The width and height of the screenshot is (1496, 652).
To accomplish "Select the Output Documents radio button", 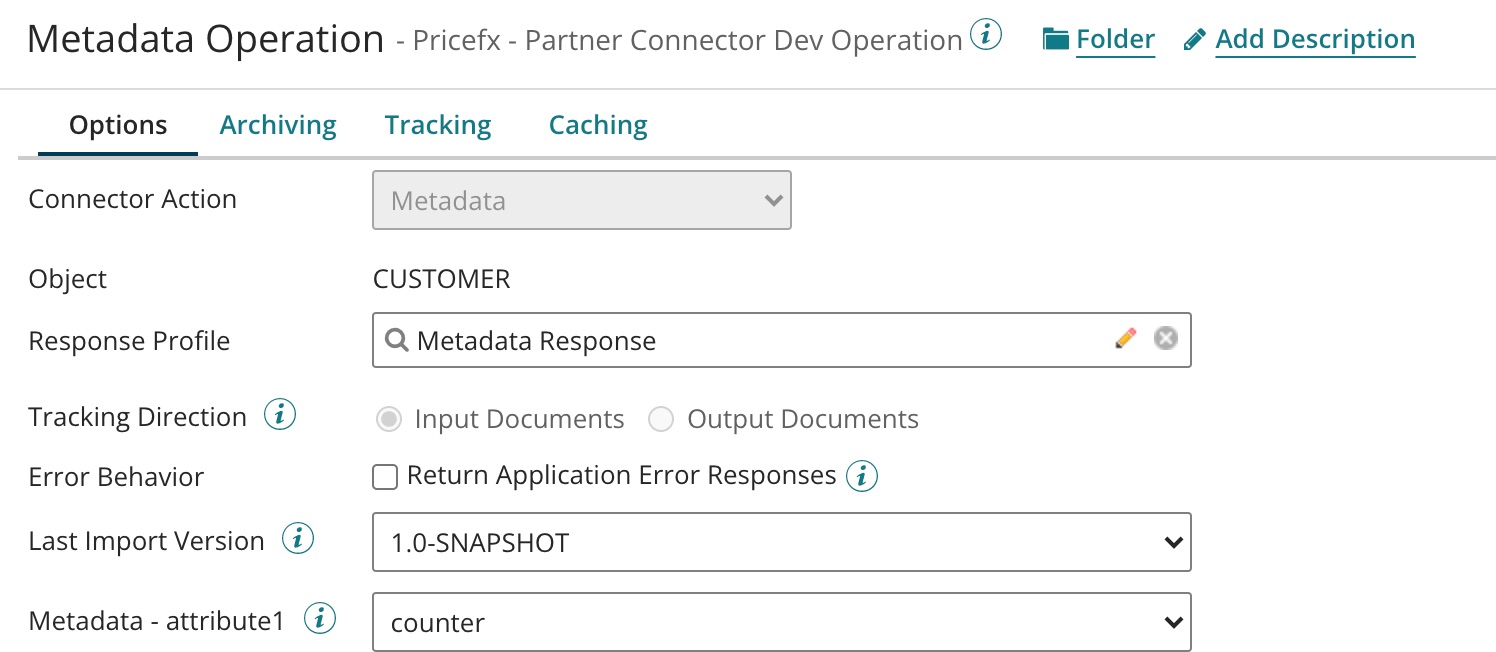I will pyautogui.click(x=661, y=419).
